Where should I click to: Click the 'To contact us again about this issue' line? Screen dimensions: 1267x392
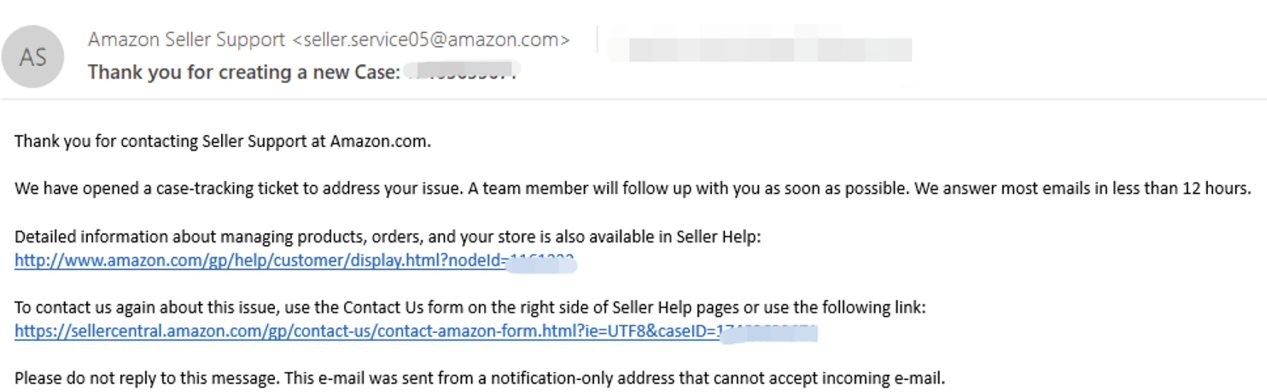(x=470, y=307)
